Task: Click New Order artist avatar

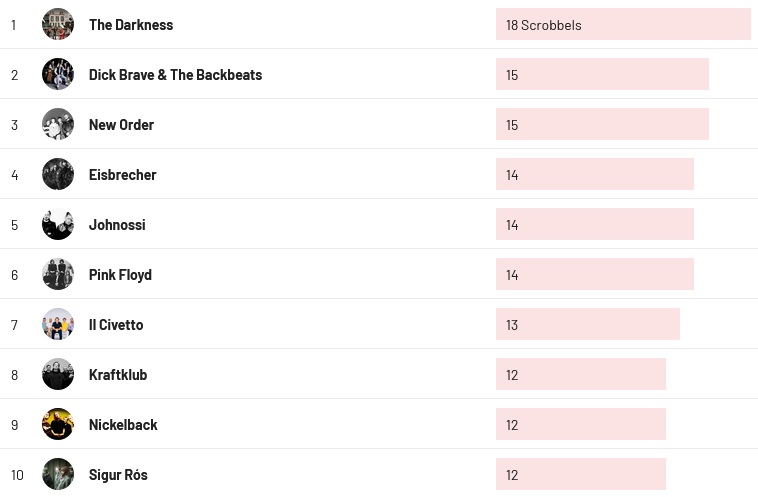Action: [58, 124]
